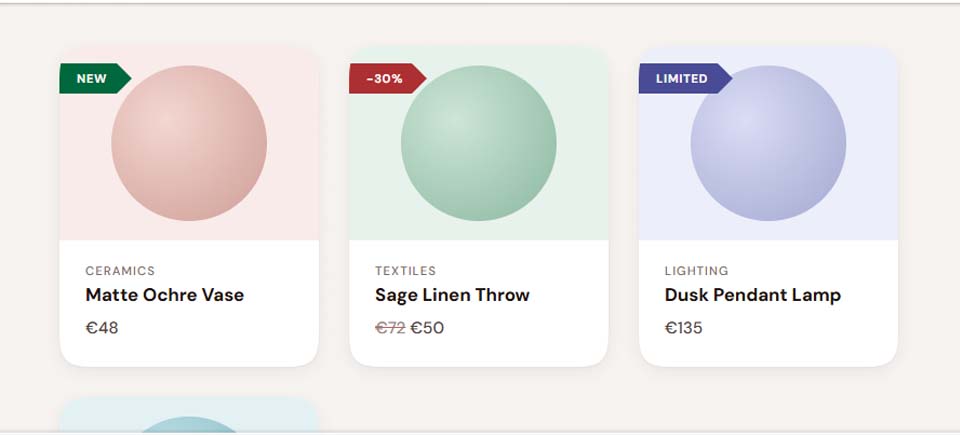Select the CERAMICS category label
This screenshot has width=960, height=435.
[120, 271]
